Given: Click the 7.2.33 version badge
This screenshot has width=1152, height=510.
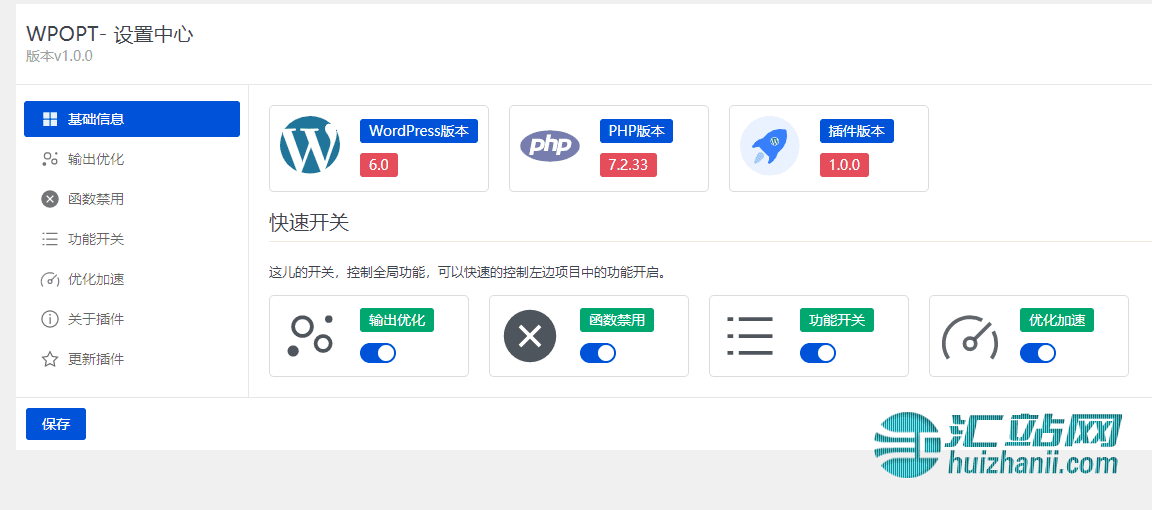Looking at the screenshot, I should [x=628, y=165].
